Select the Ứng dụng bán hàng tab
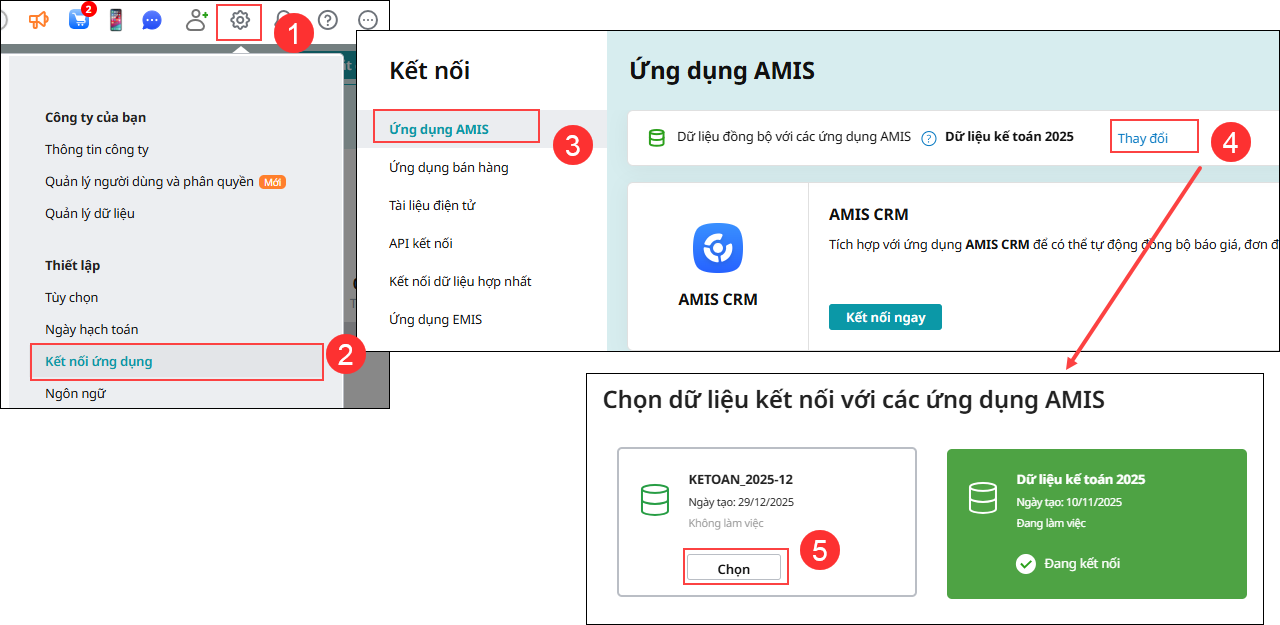This screenshot has height=625, width=1280. 449,167
